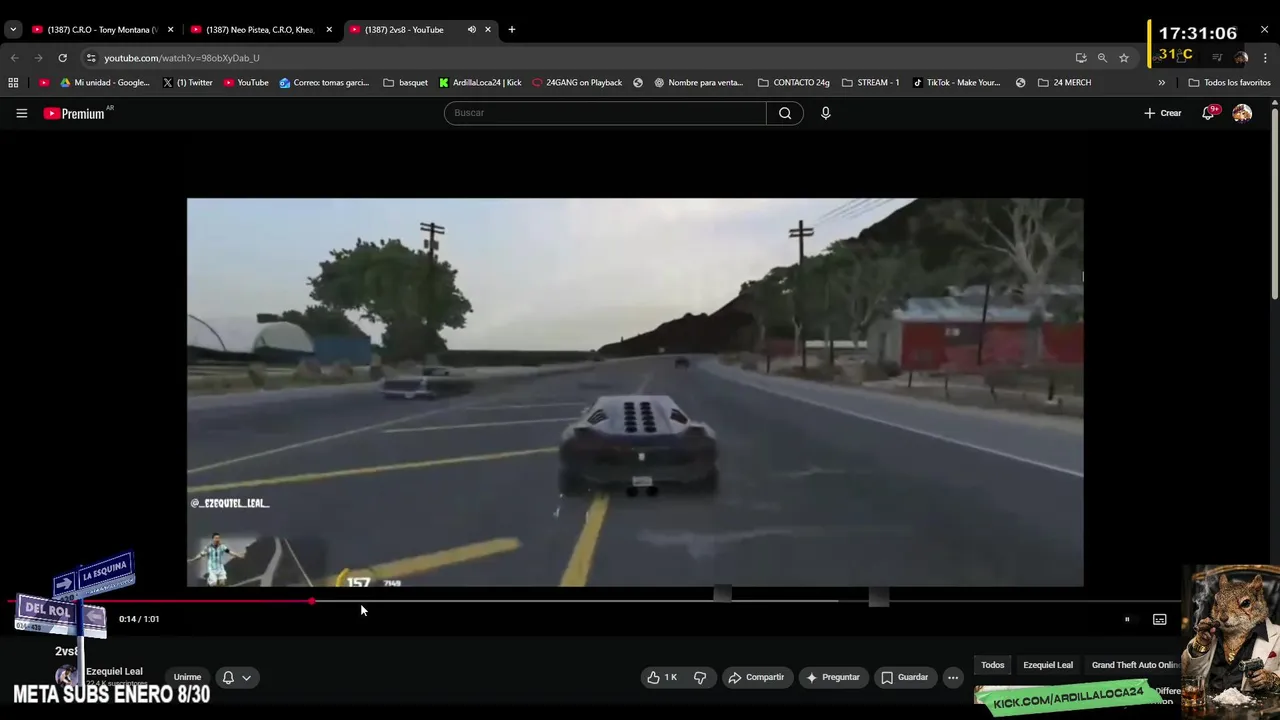Click the red progress scrubber handle

pos(312,601)
